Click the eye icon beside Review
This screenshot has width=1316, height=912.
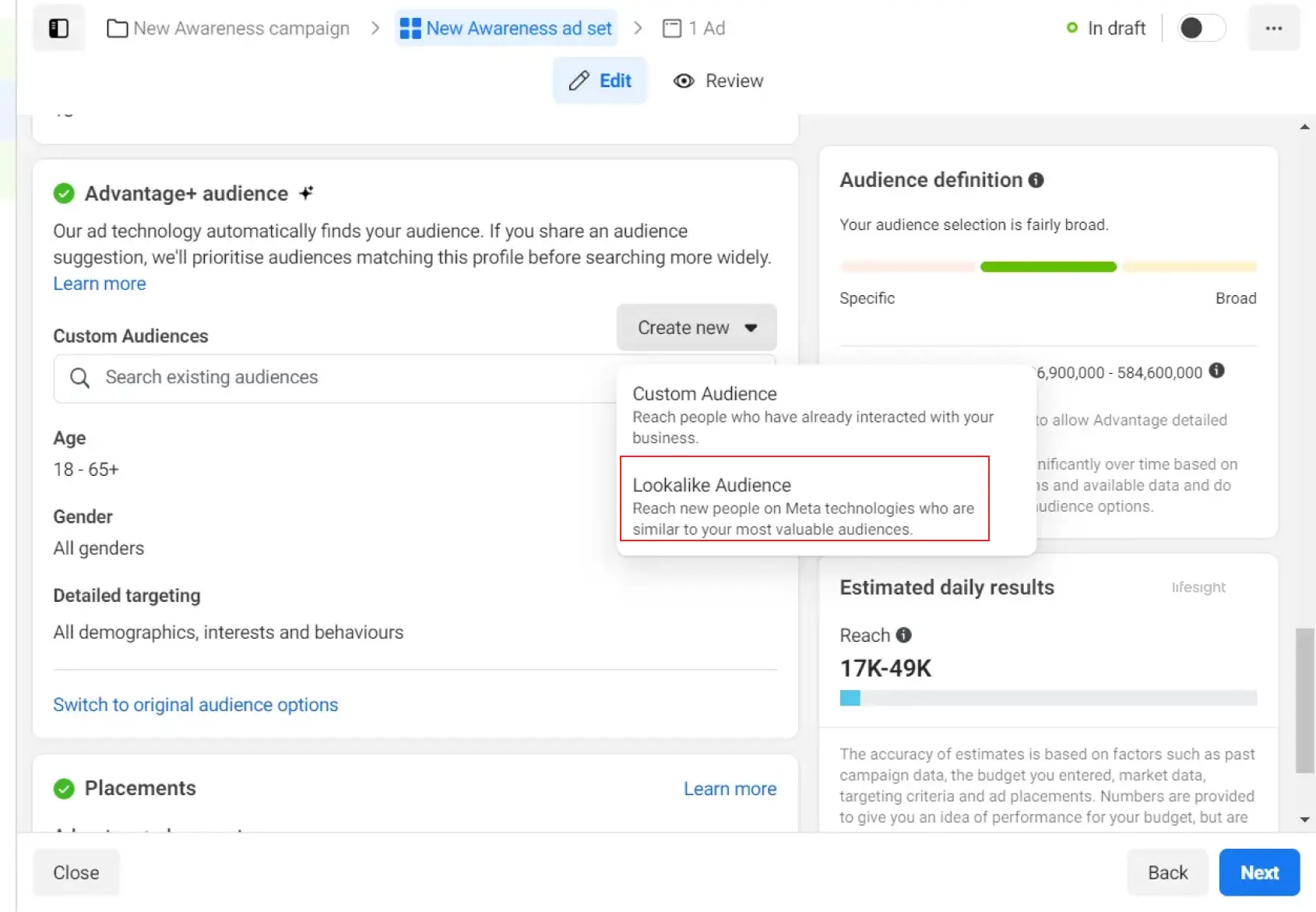[x=684, y=81]
